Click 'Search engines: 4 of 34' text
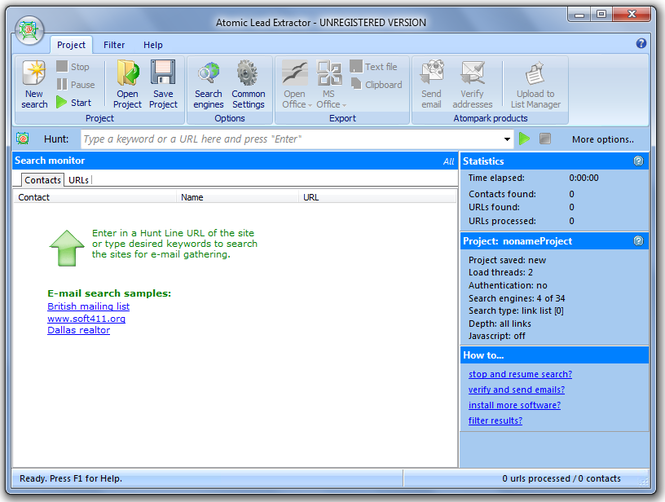 click(x=516, y=298)
